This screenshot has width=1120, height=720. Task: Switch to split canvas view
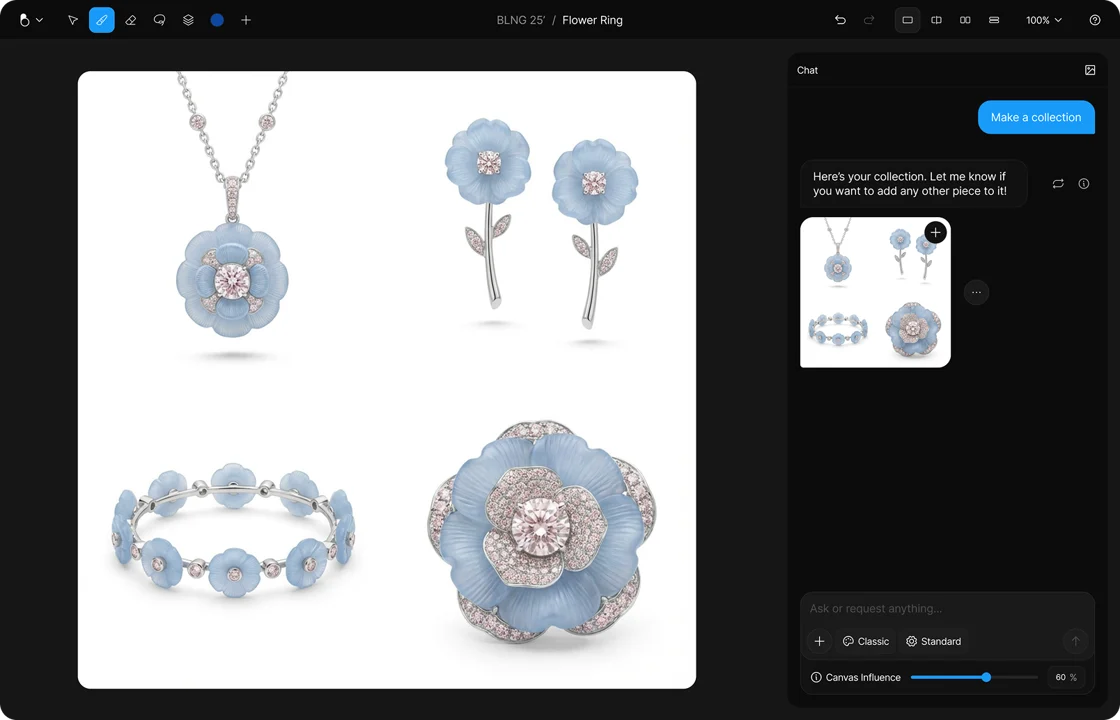coord(936,20)
